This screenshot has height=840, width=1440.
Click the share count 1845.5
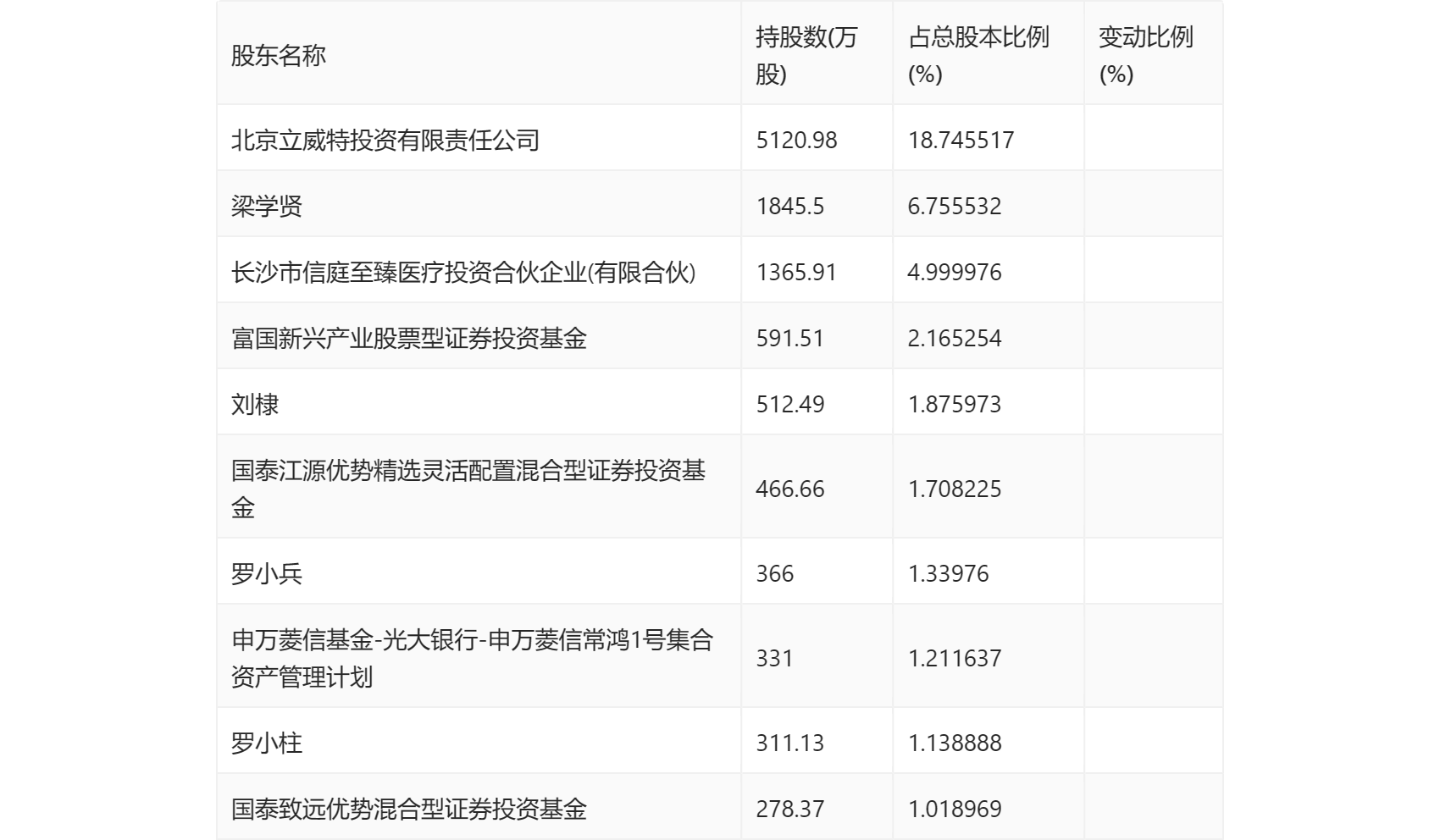789,206
